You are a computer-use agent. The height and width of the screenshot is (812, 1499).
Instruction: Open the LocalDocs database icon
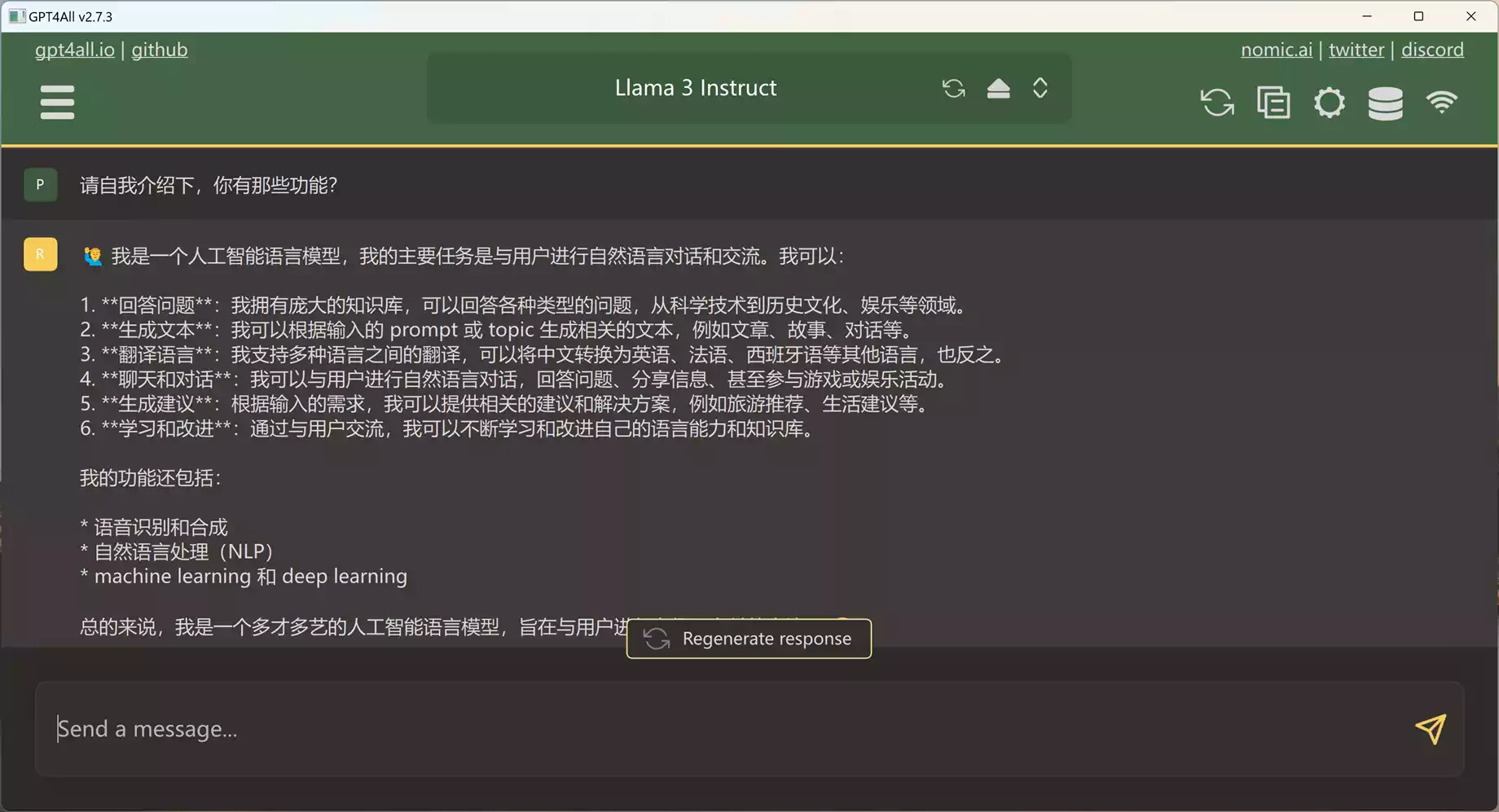(1385, 103)
